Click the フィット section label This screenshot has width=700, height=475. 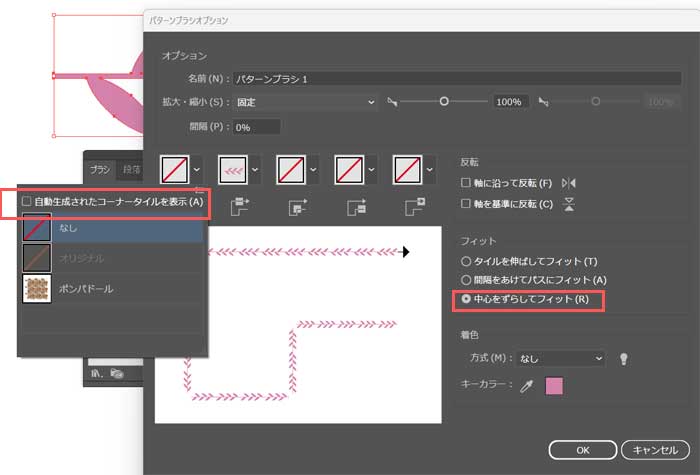click(x=478, y=241)
